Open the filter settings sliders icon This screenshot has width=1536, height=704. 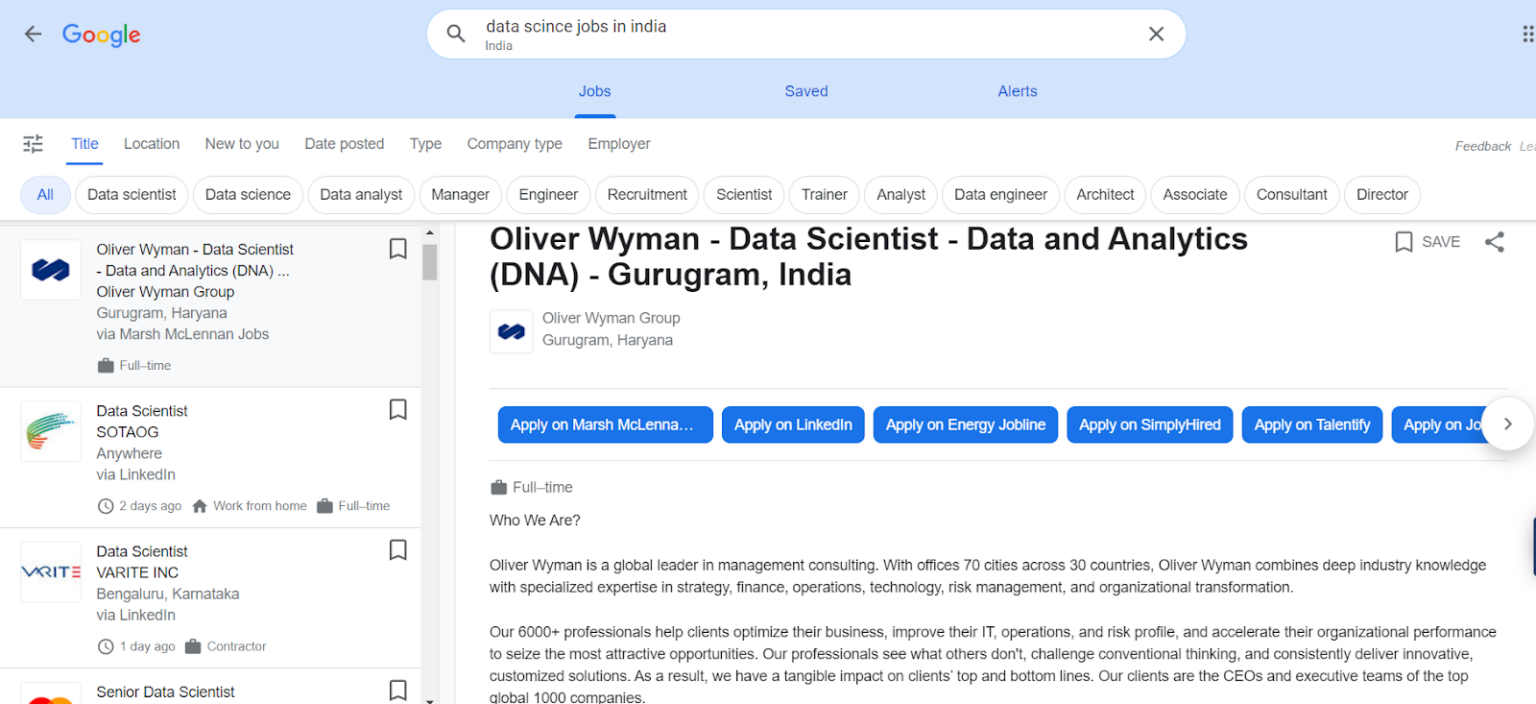[33, 144]
